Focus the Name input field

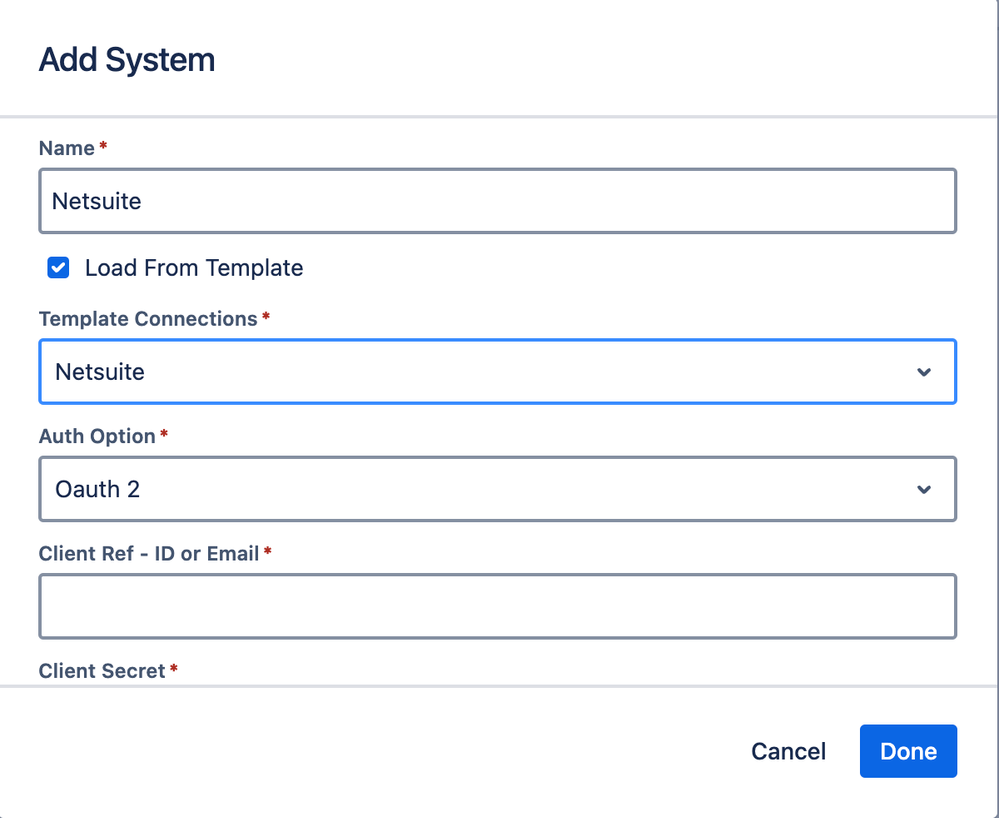pos(497,201)
